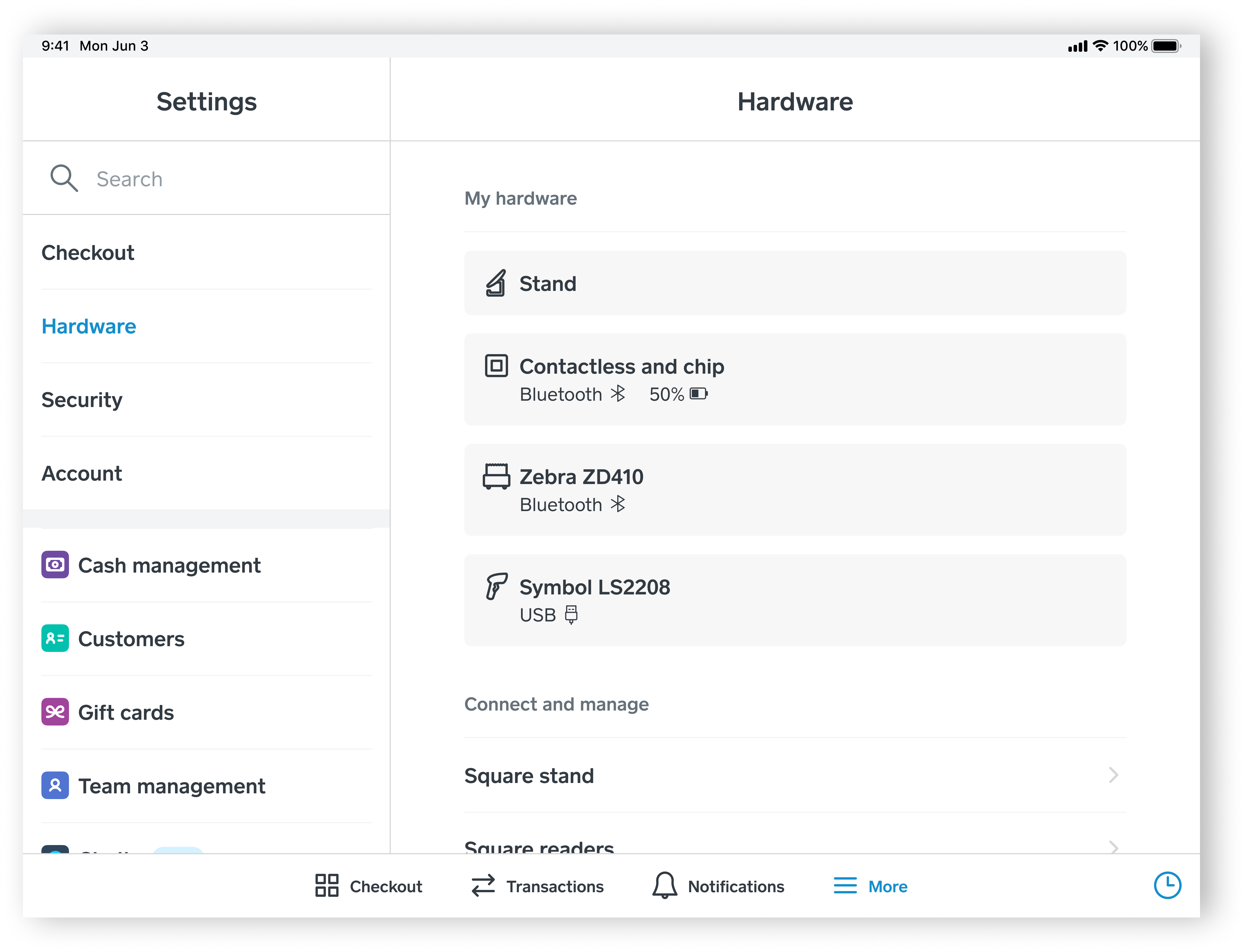Click the Customers green icon
This screenshot has width=1246, height=952.
(55, 639)
